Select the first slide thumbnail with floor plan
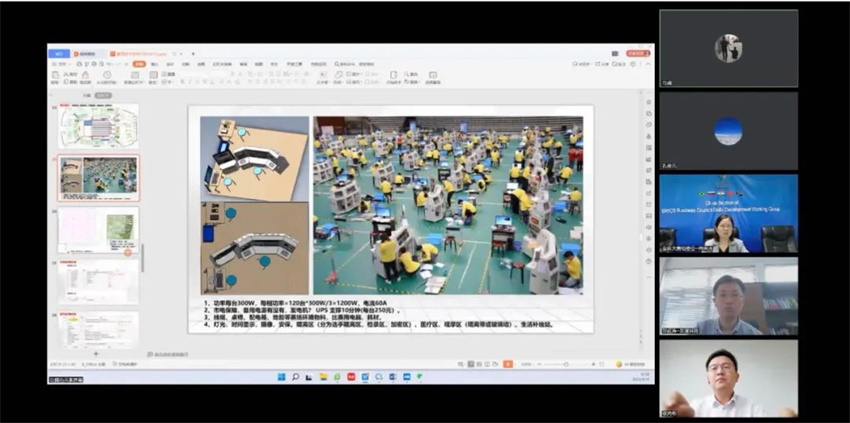Image resolution: width=850 pixels, height=423 pixels. pyautogui.click(x=98, y=126)
